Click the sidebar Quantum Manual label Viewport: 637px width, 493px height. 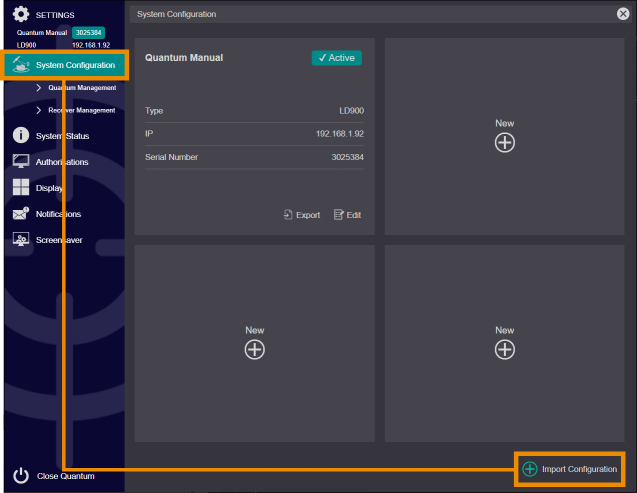point(42,32)
